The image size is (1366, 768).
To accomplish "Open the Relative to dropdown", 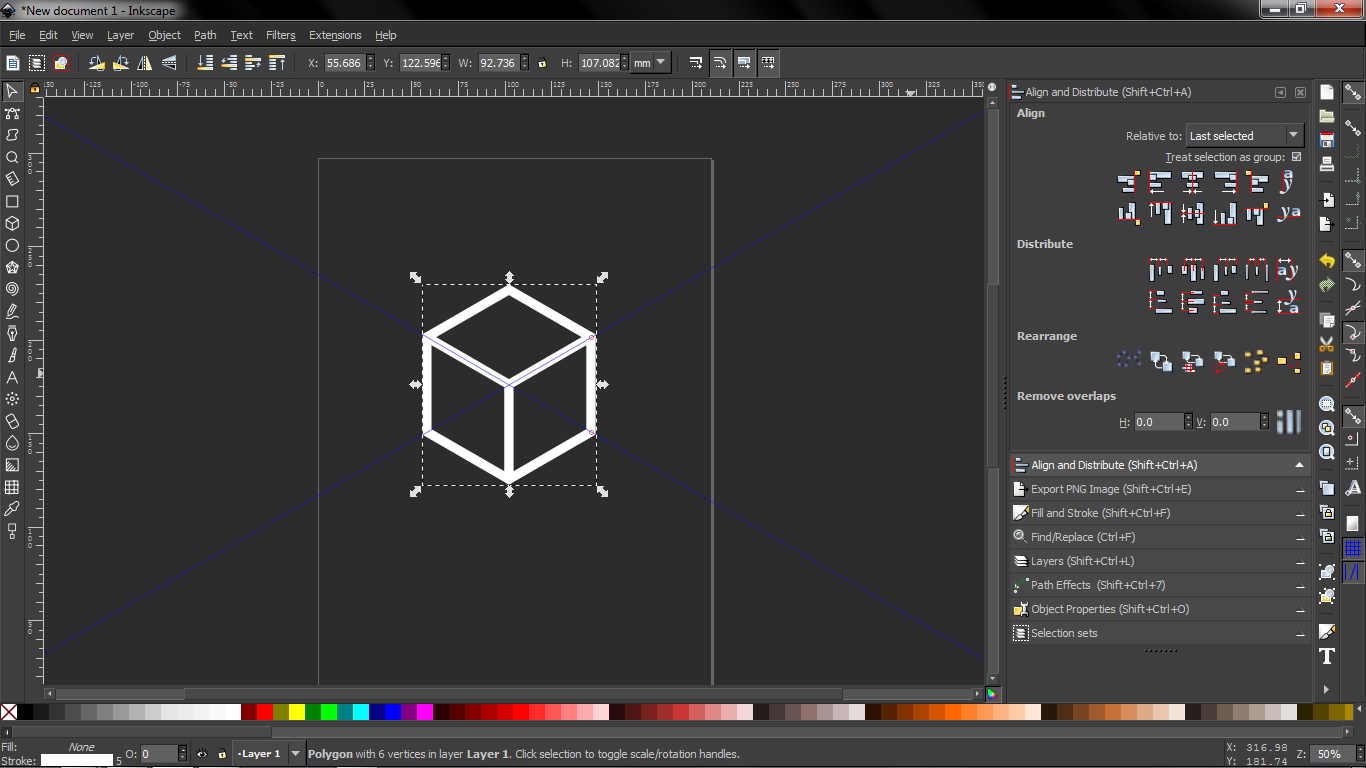I will pos(1245,135).
